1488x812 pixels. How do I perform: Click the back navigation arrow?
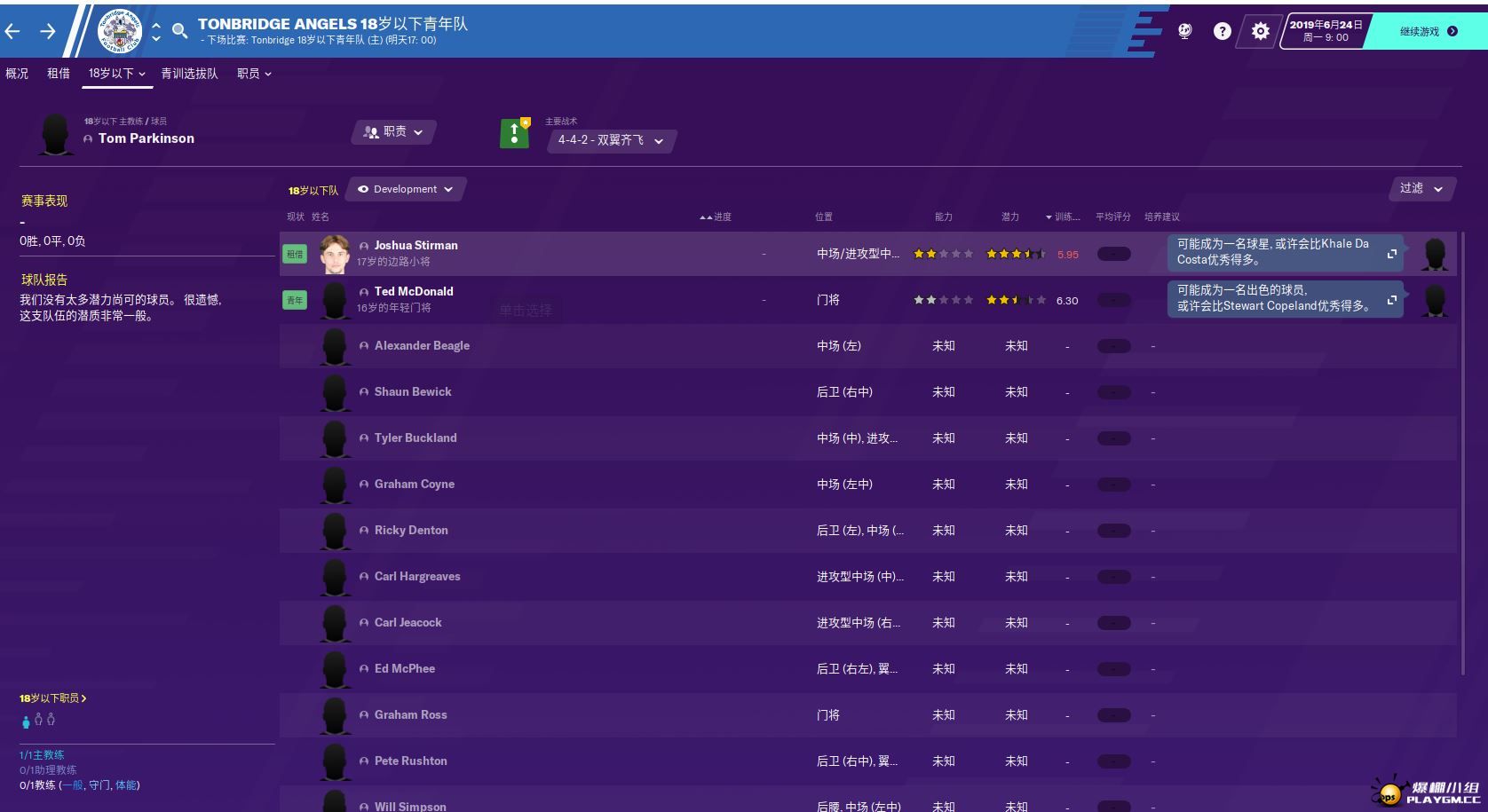[12, 31]
